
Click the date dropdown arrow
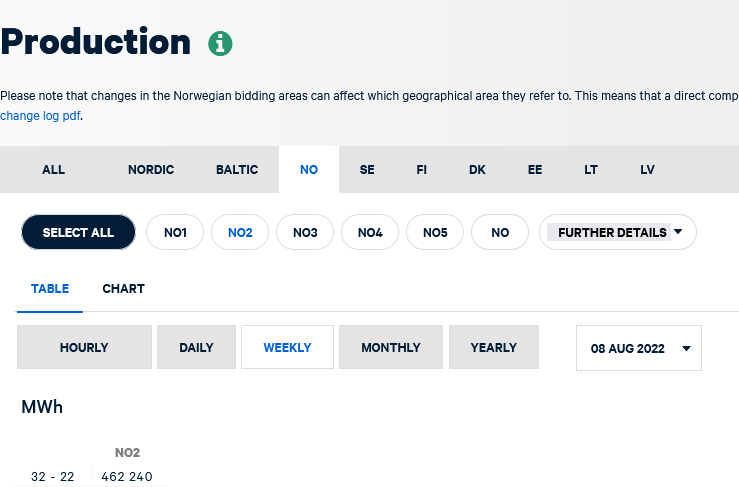(686, 348)
